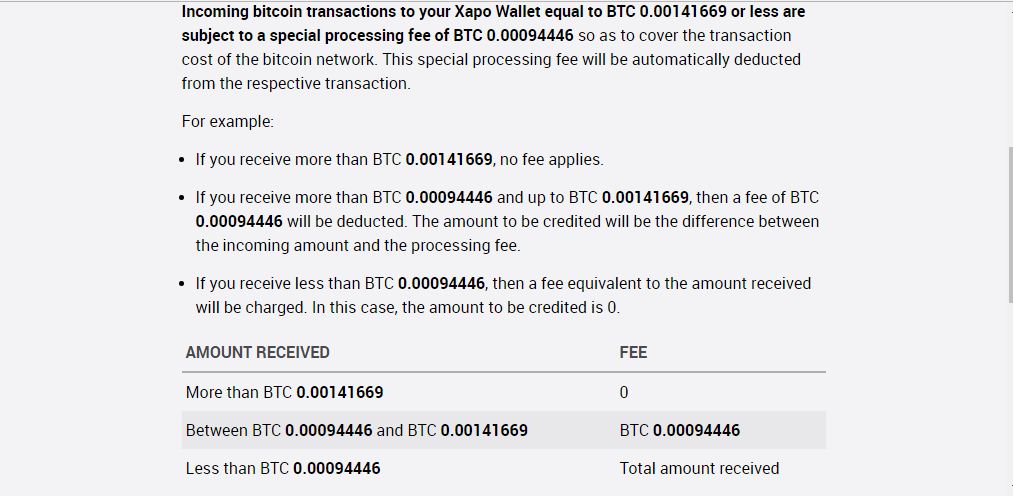Click the 'For example:' text line
This screenshot has width=1013, height=496.
click(x=227, y=121)
